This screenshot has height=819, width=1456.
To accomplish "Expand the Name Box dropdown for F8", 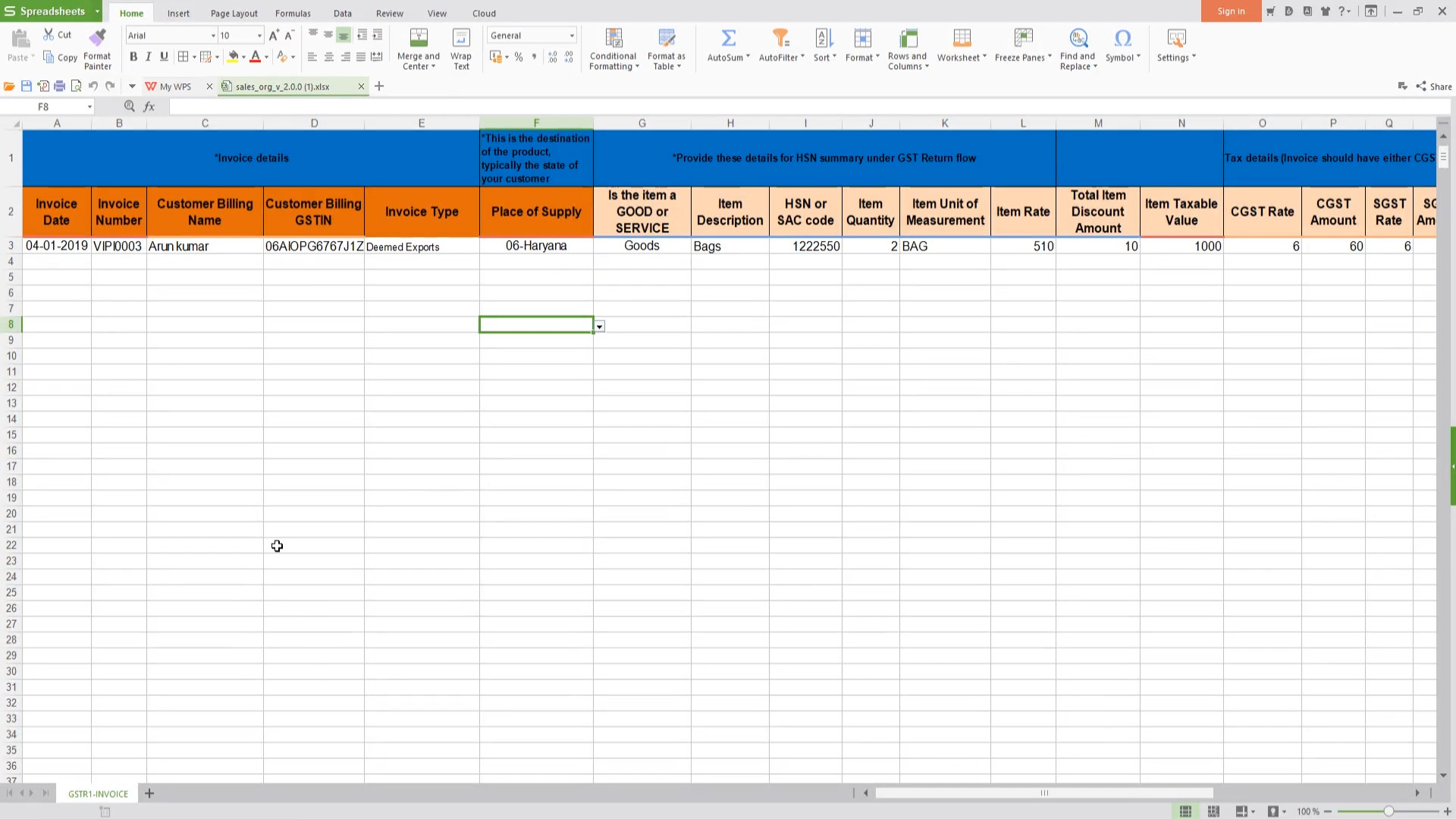I will click(89, 107).
